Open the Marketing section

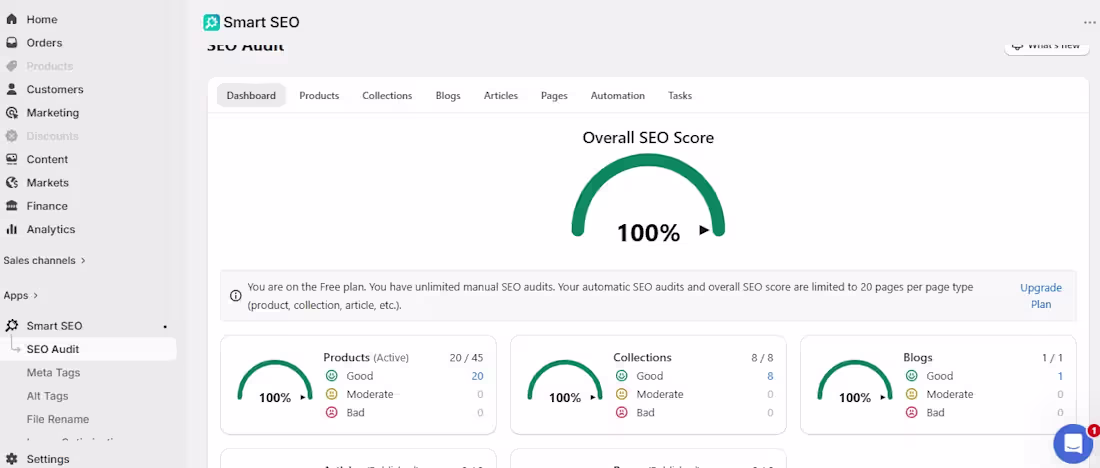(x=53, y=112)
